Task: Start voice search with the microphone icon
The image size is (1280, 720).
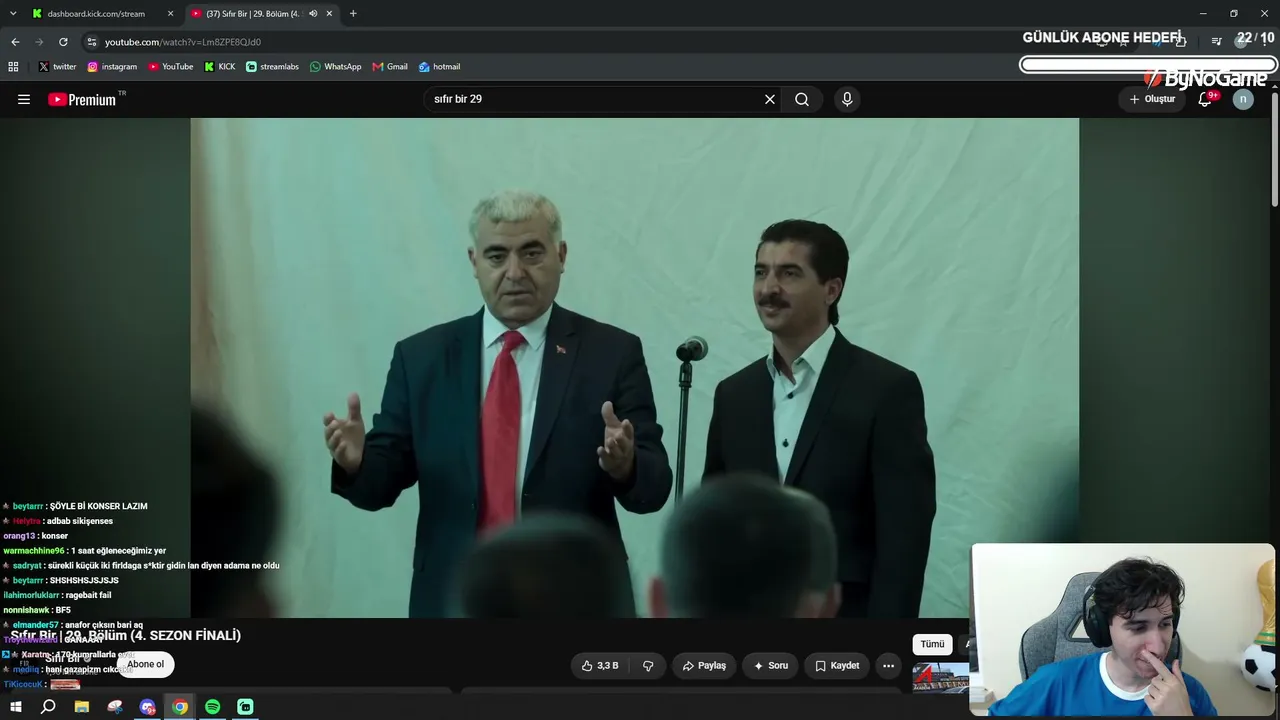Action: coord(847,99)
